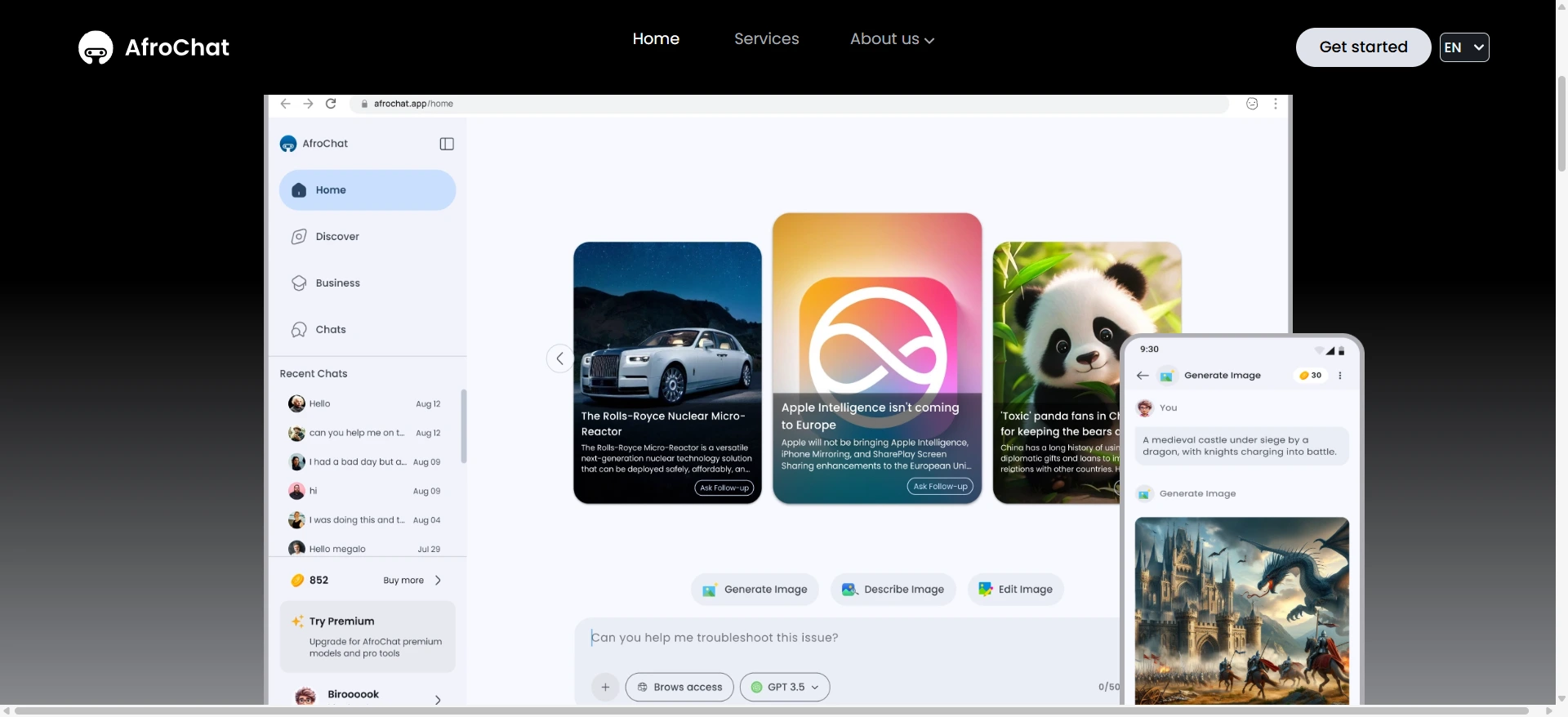Click the page horizontal scrollbar

[x=772, y=710]
